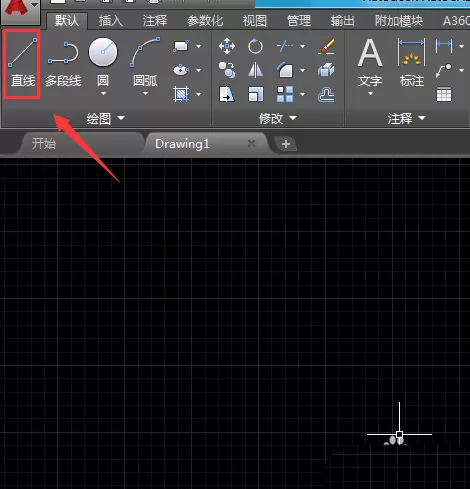Viewport: 470px width, 489px height.
Task: Click the Rectangle tool icon
Action: (x=181, y=46)
